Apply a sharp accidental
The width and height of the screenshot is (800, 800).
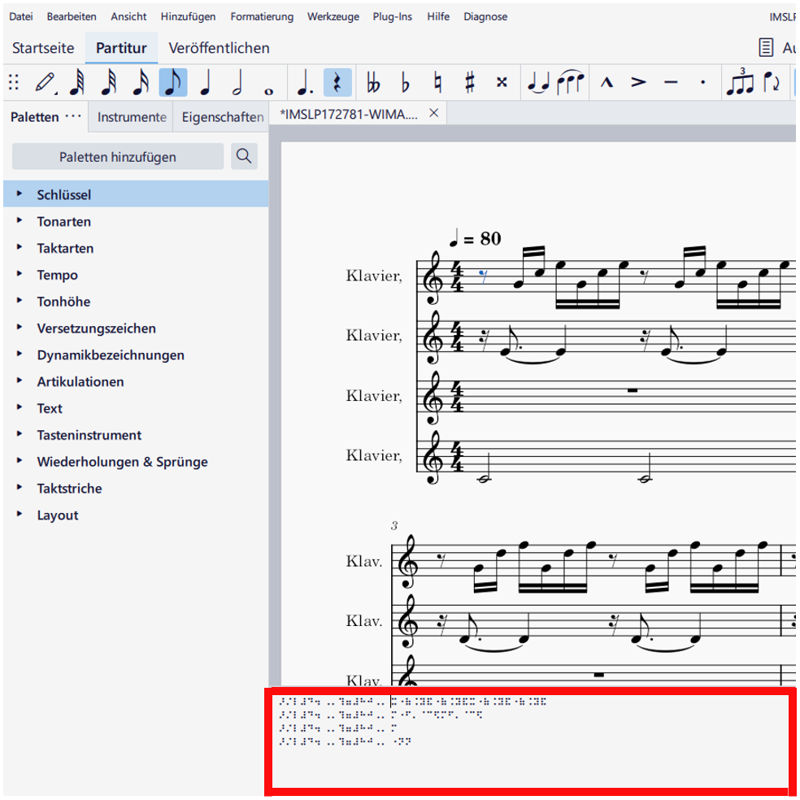pos(470,82)
